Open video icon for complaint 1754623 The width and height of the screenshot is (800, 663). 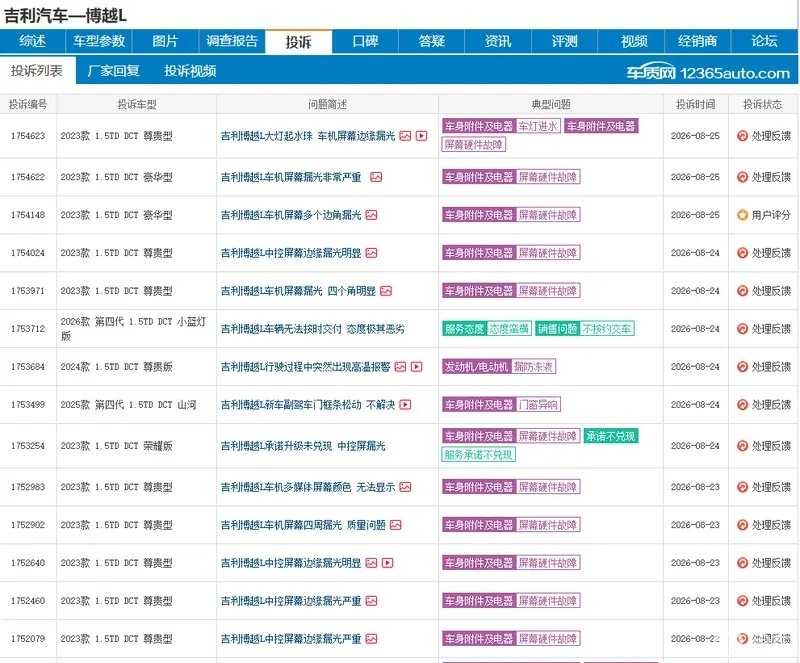pyautogui.click(x=421, y=136)
